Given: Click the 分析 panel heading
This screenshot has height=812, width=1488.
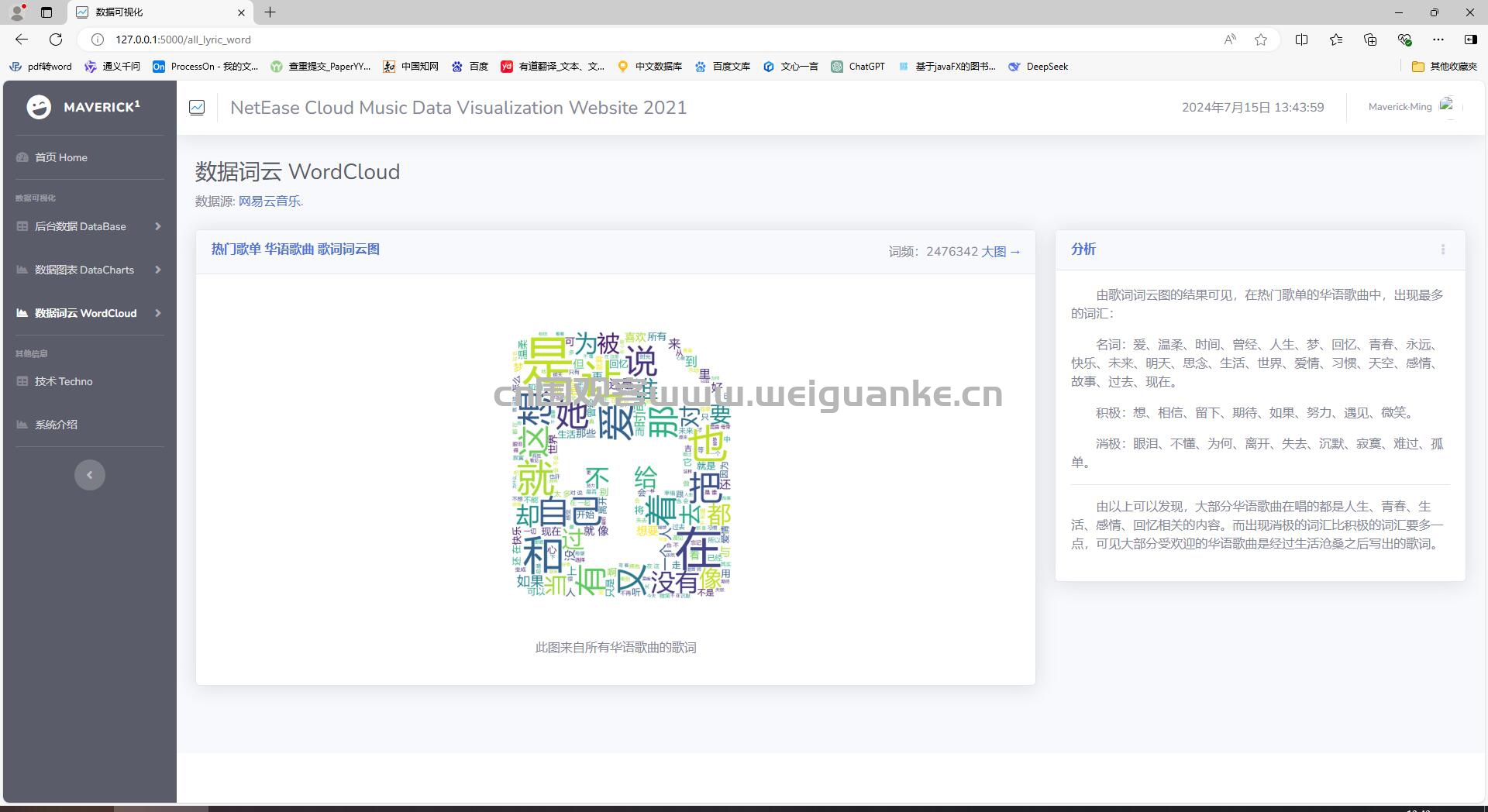Looking at the screenshot, I should click(1083, 249).
